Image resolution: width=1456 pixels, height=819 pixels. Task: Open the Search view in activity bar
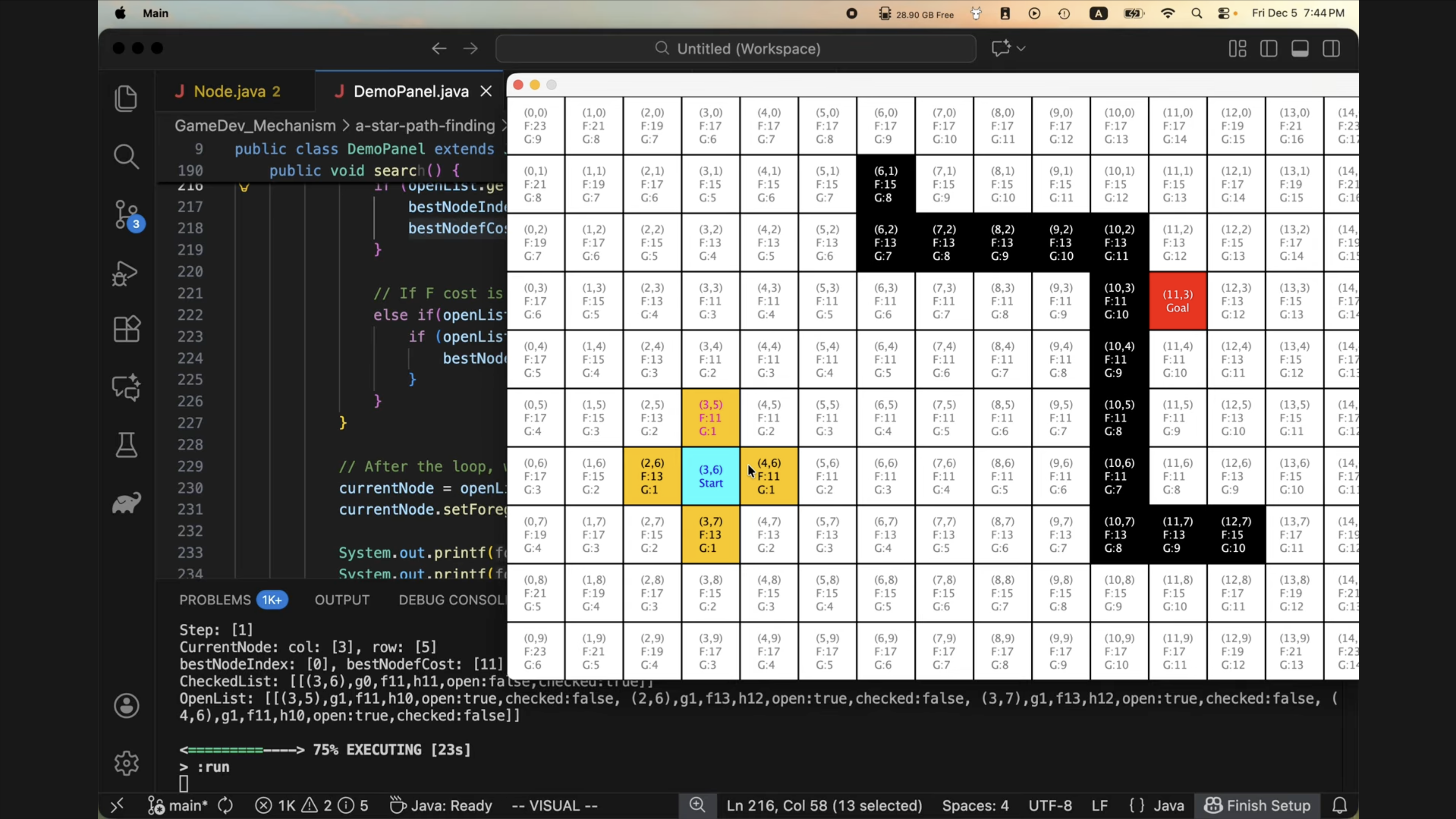coord(126,157)
